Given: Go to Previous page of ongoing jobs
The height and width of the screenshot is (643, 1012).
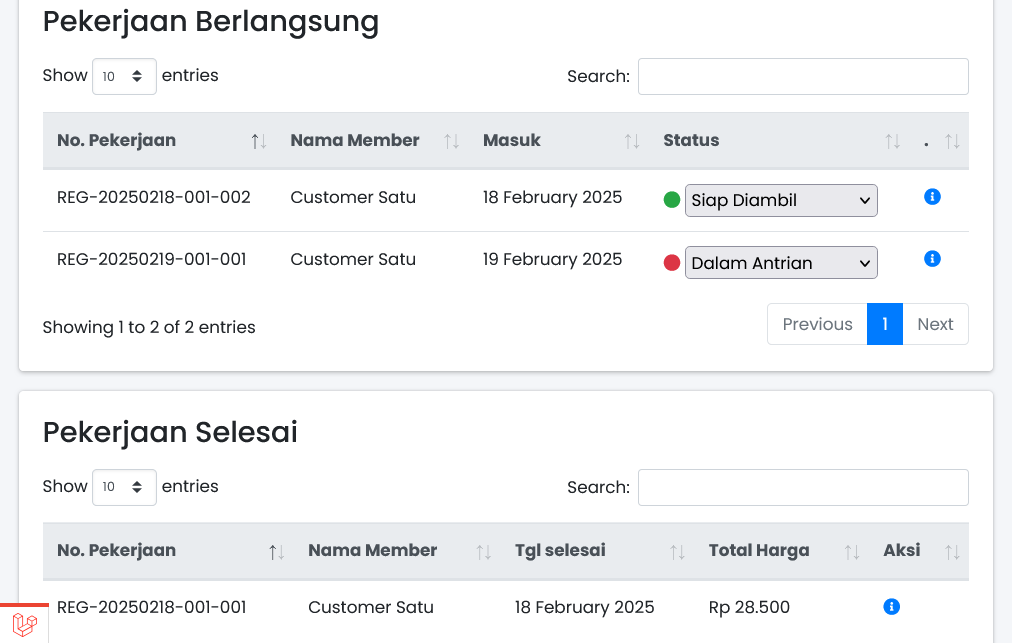Looking at the screenshot, I should coord(817,324).
